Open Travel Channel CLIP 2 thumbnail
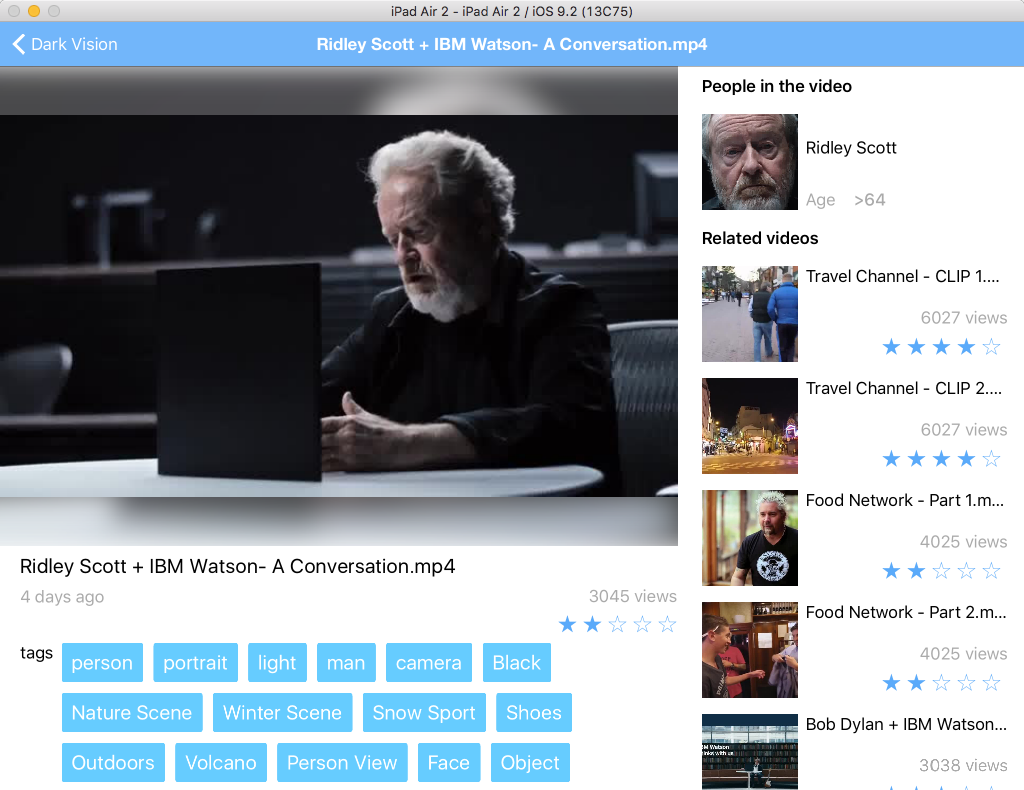The height and width of the screenshot is (790, 1024). click(750, 426)
